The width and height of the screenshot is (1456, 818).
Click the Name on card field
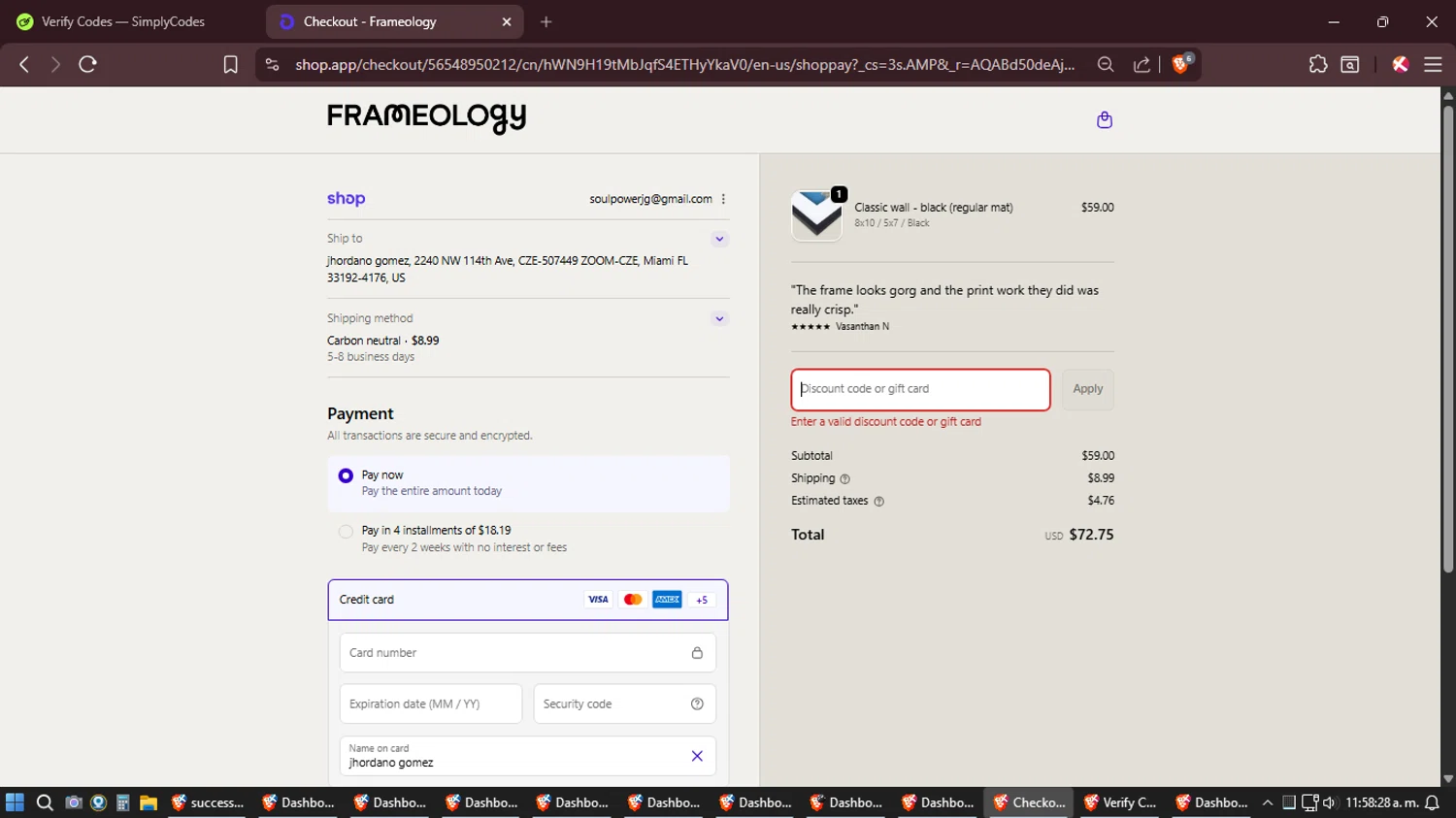528,756
